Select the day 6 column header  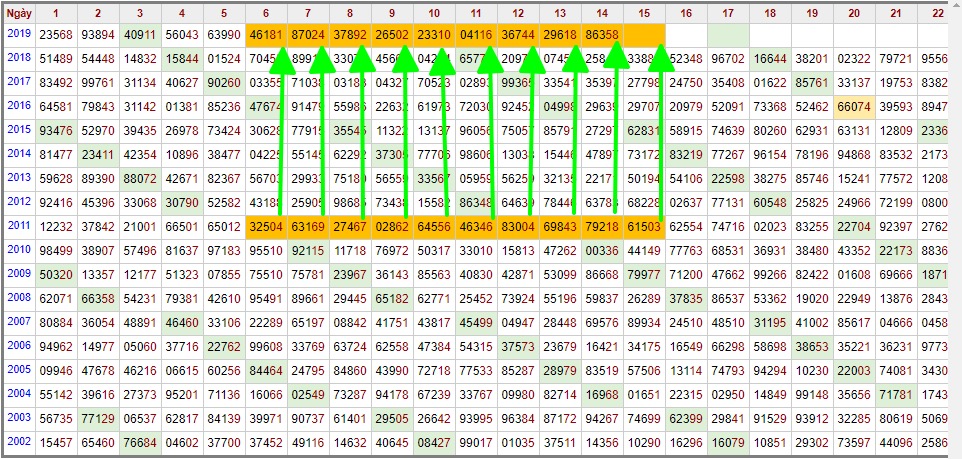pos(265,12)
